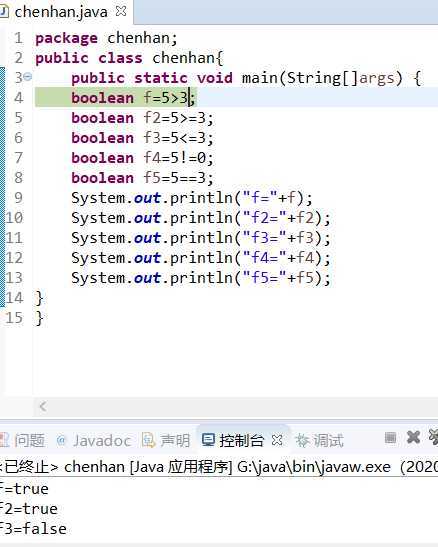Viewport: 438px width, 547px height.
Task: Click the f3=false console output line
Action: point(33,529)
